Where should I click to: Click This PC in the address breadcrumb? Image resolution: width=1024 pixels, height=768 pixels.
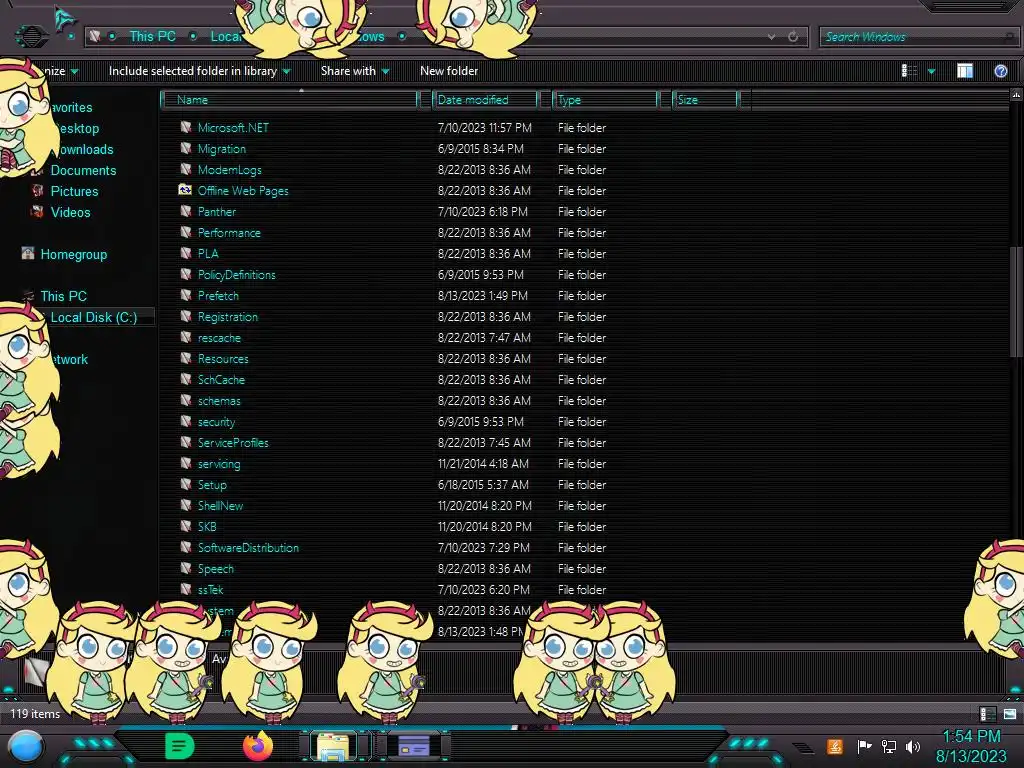pos(152,37)
